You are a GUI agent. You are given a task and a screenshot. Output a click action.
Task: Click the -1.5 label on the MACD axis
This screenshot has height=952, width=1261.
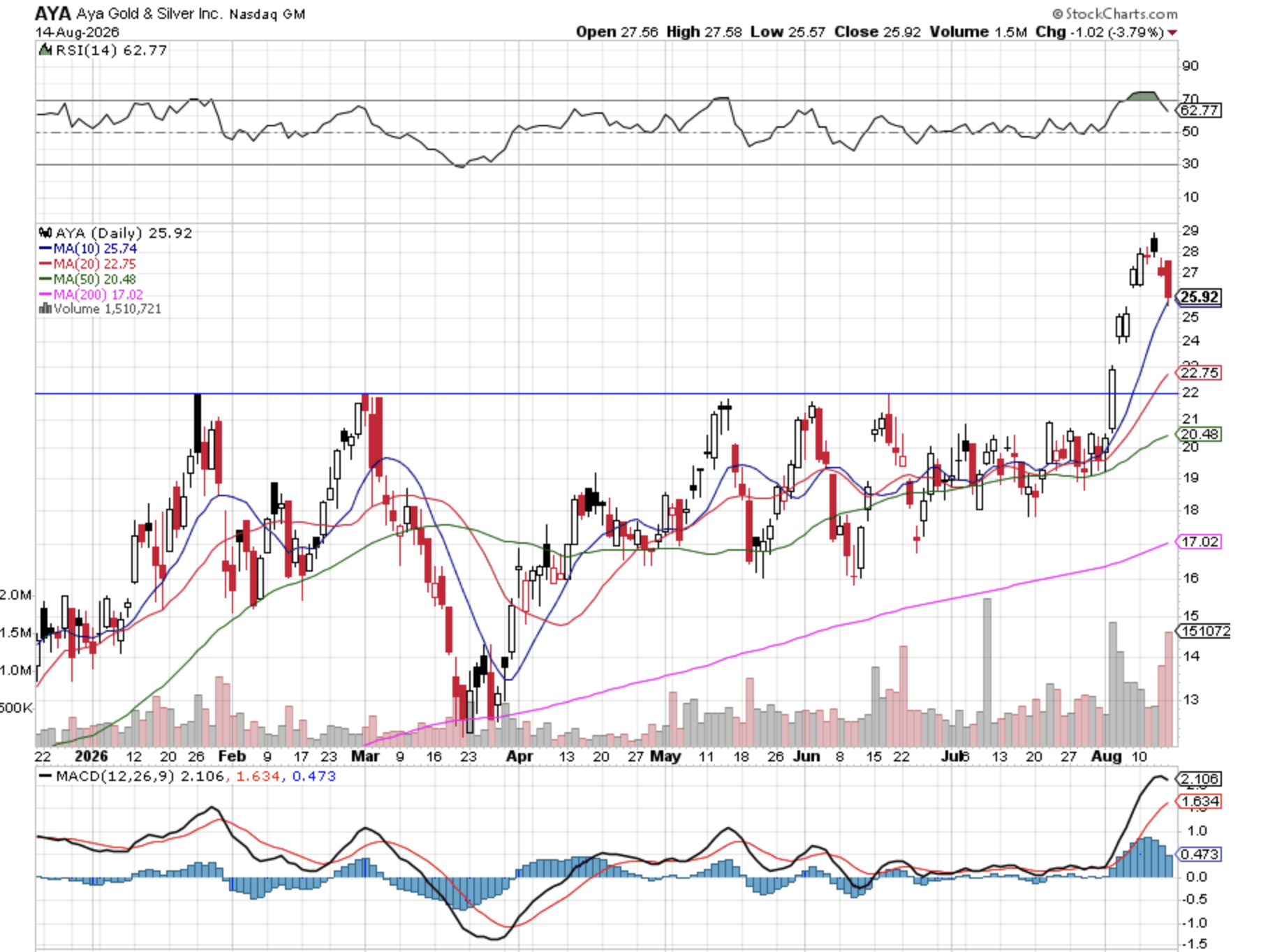coord(1196,944)
